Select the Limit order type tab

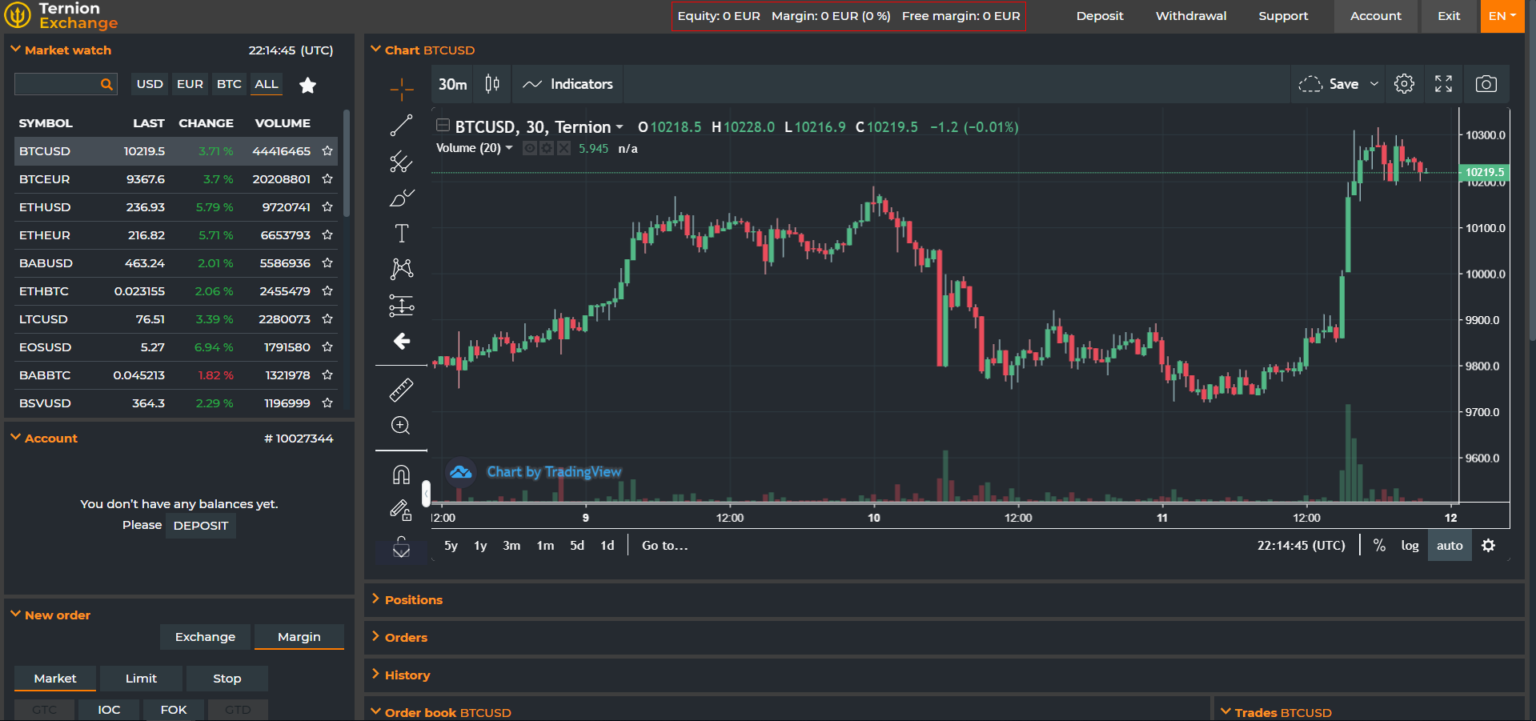pyautogui.click(x=141, y=678)
